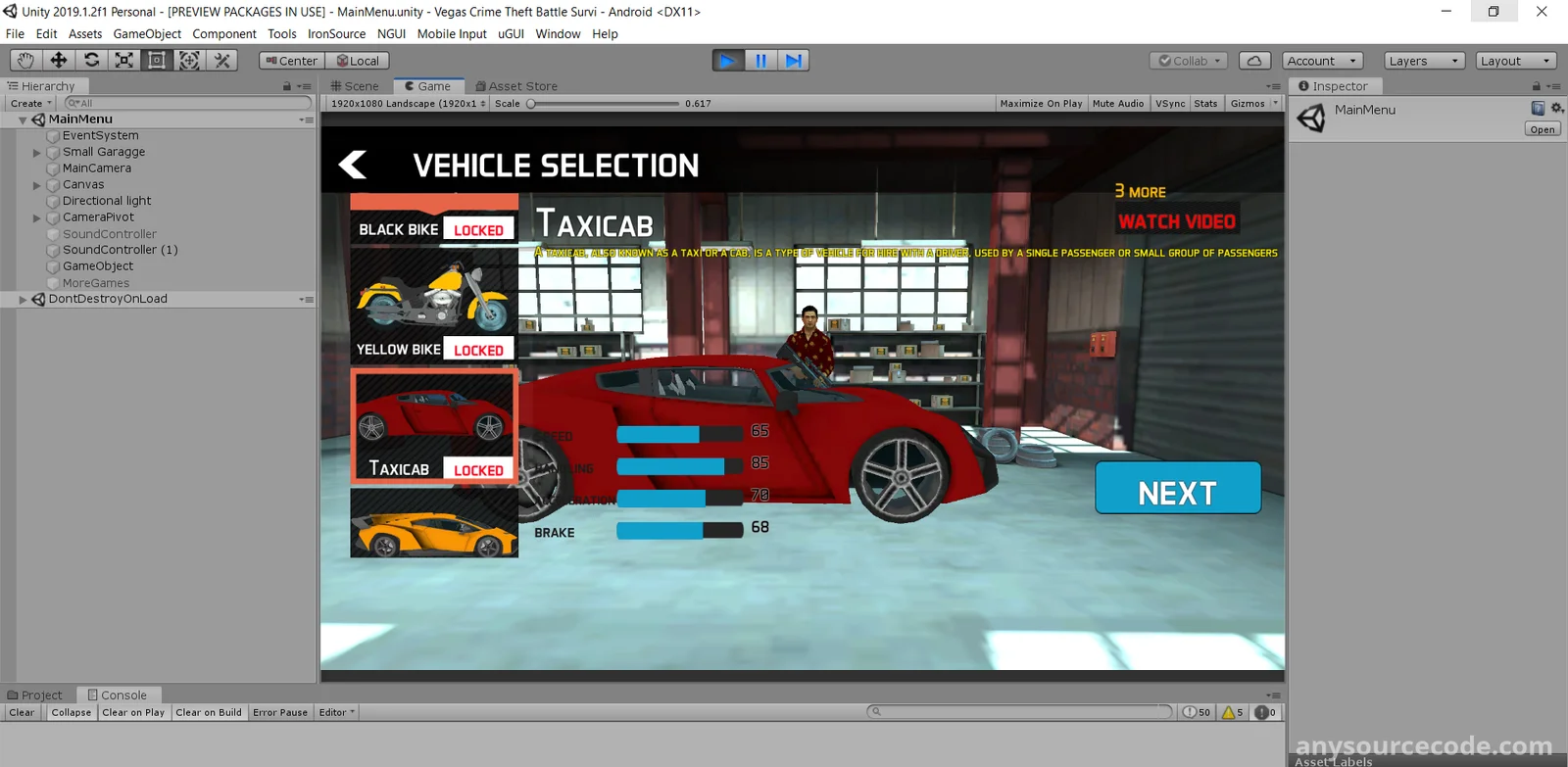The image size is (1568, 767).
Task: Open the IronSource menu
Action: (336, 33)
